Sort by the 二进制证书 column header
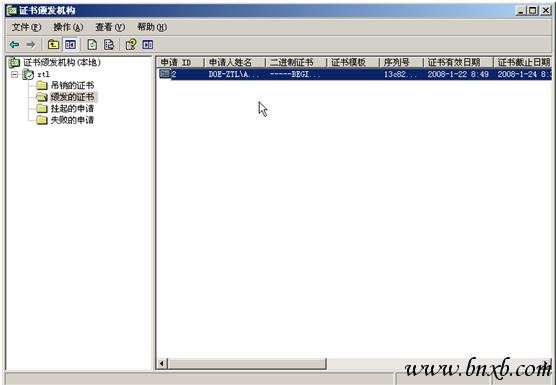Viewport: 556px width, 385px height. click(x=296, y=62)
